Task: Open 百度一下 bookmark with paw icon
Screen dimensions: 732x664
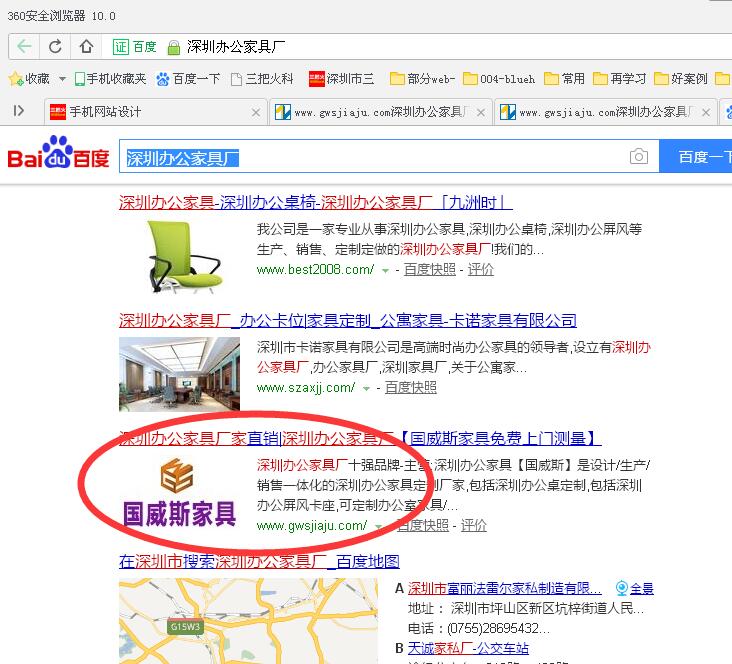Action: [x=188, y=79]
